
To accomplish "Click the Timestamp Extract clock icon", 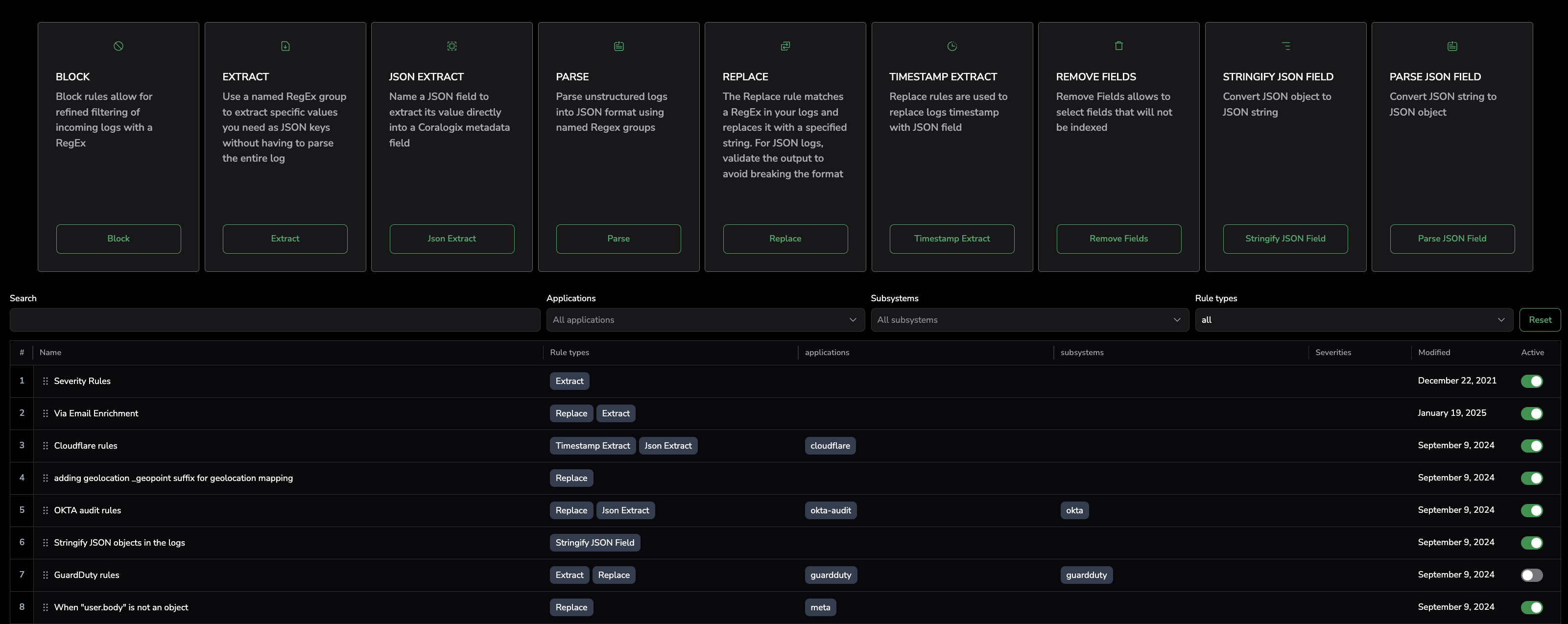I will tap(952, 46).
